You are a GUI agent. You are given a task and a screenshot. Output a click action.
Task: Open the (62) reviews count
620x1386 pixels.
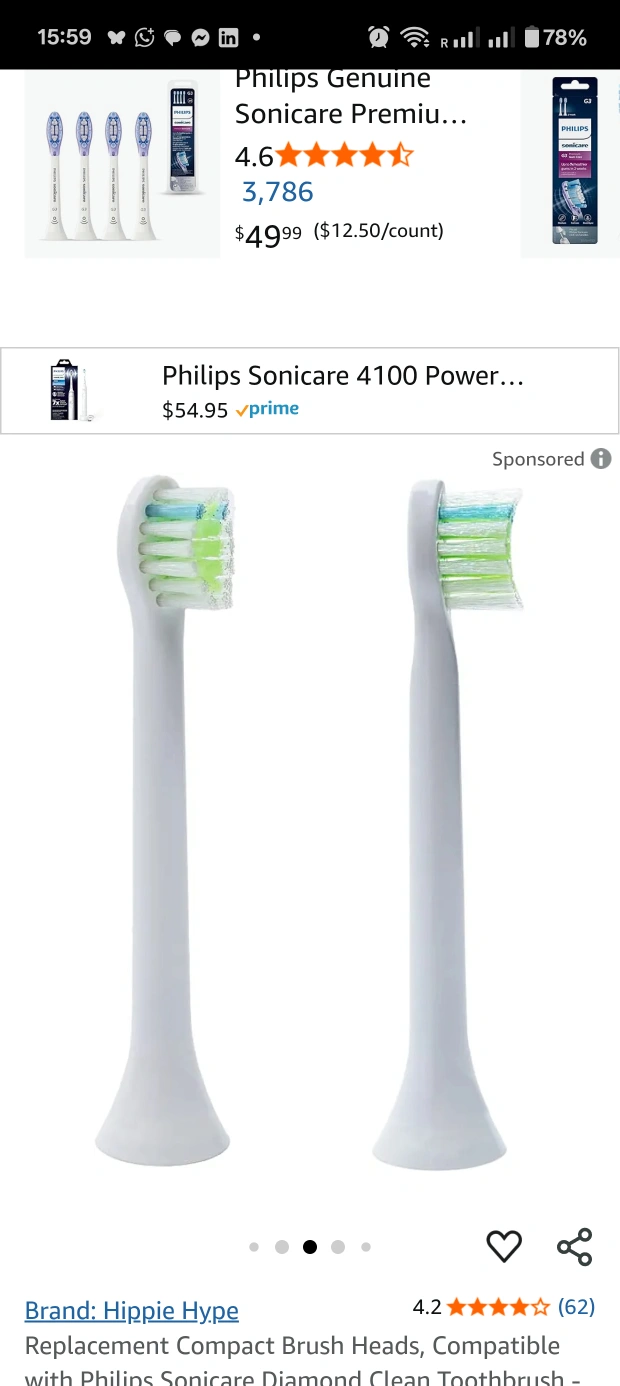point(576,1306)
